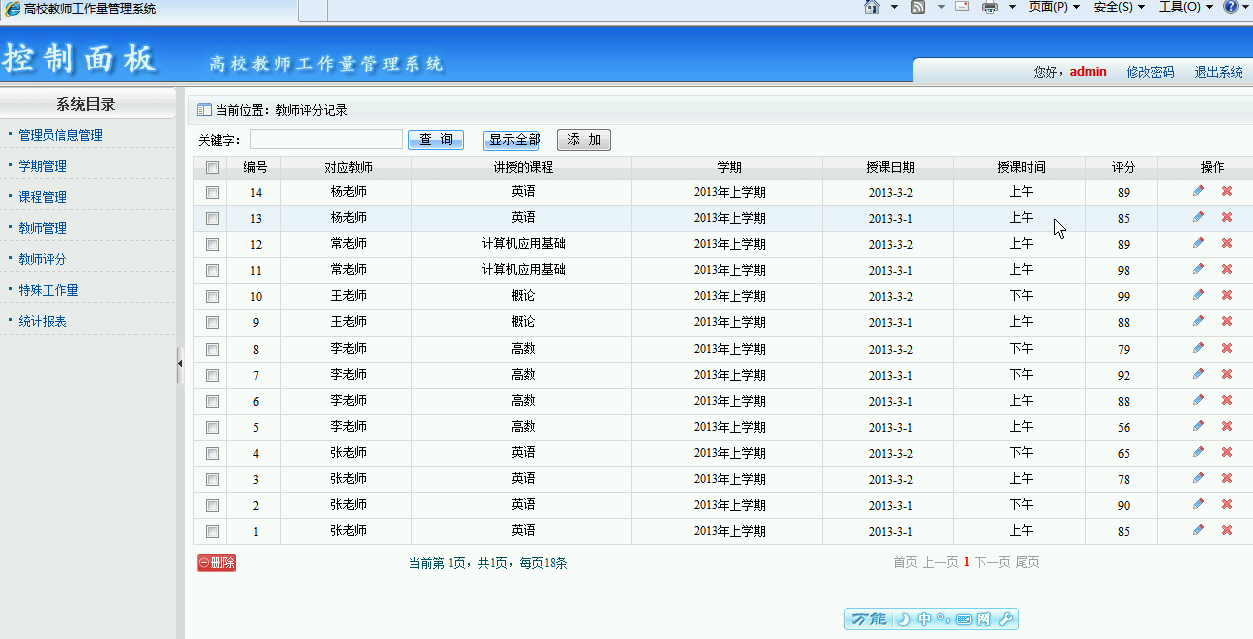Check the box for record 10

pyautogui.click(x=212, y=296)
